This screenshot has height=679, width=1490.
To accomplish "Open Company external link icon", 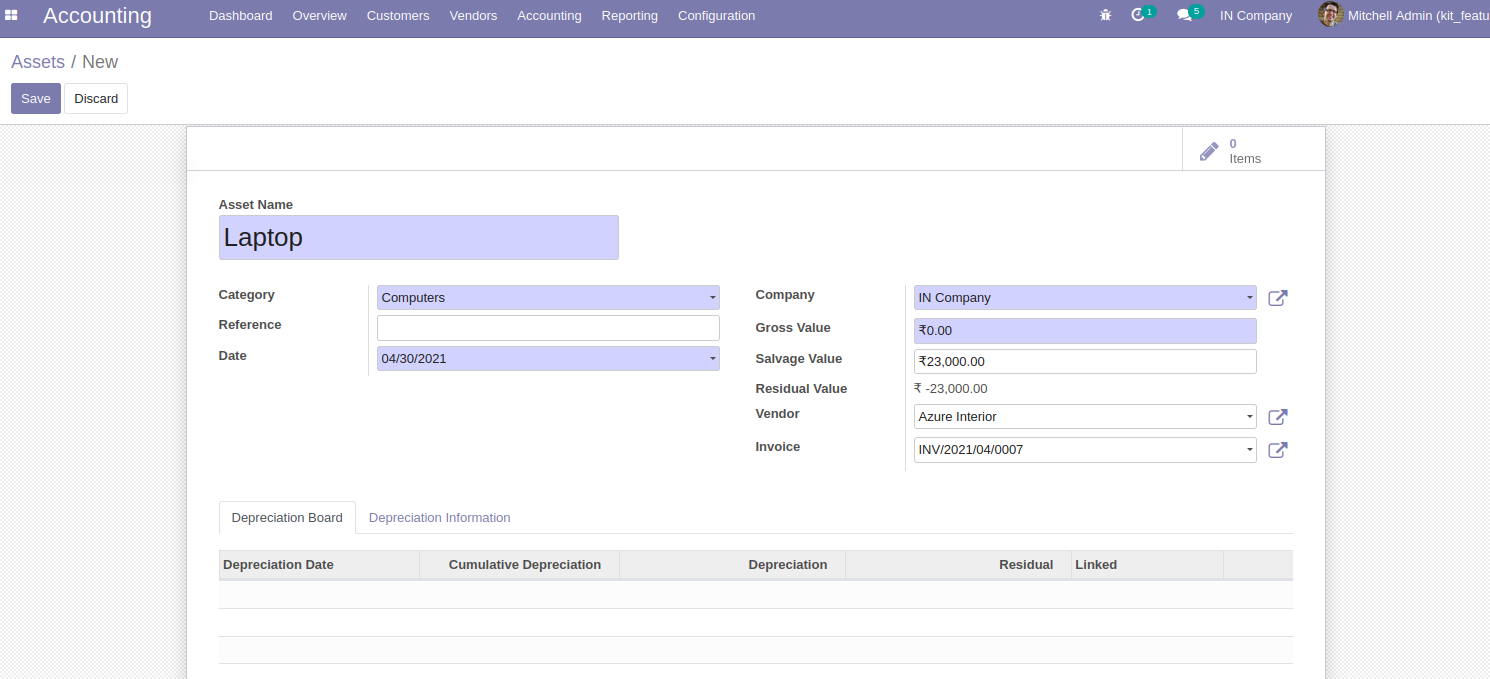I will [x=1277, y=298].
